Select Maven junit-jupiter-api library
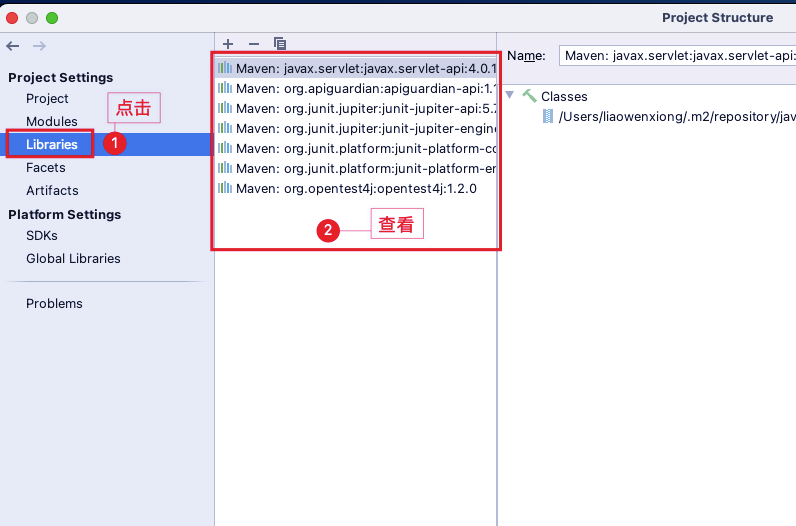 [x=355, y=108]
